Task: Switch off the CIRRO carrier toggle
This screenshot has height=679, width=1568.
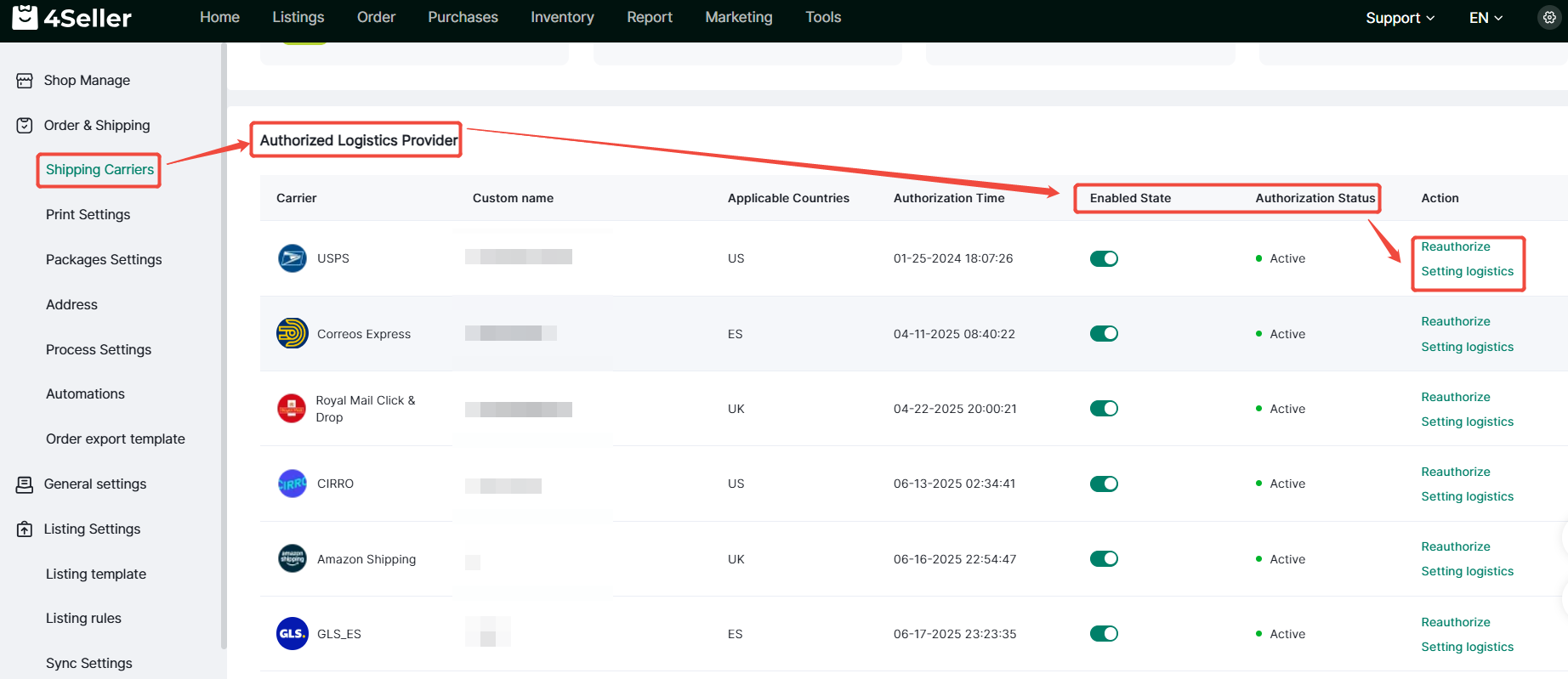Action: pyautogui.click(x=1104, y=484)
